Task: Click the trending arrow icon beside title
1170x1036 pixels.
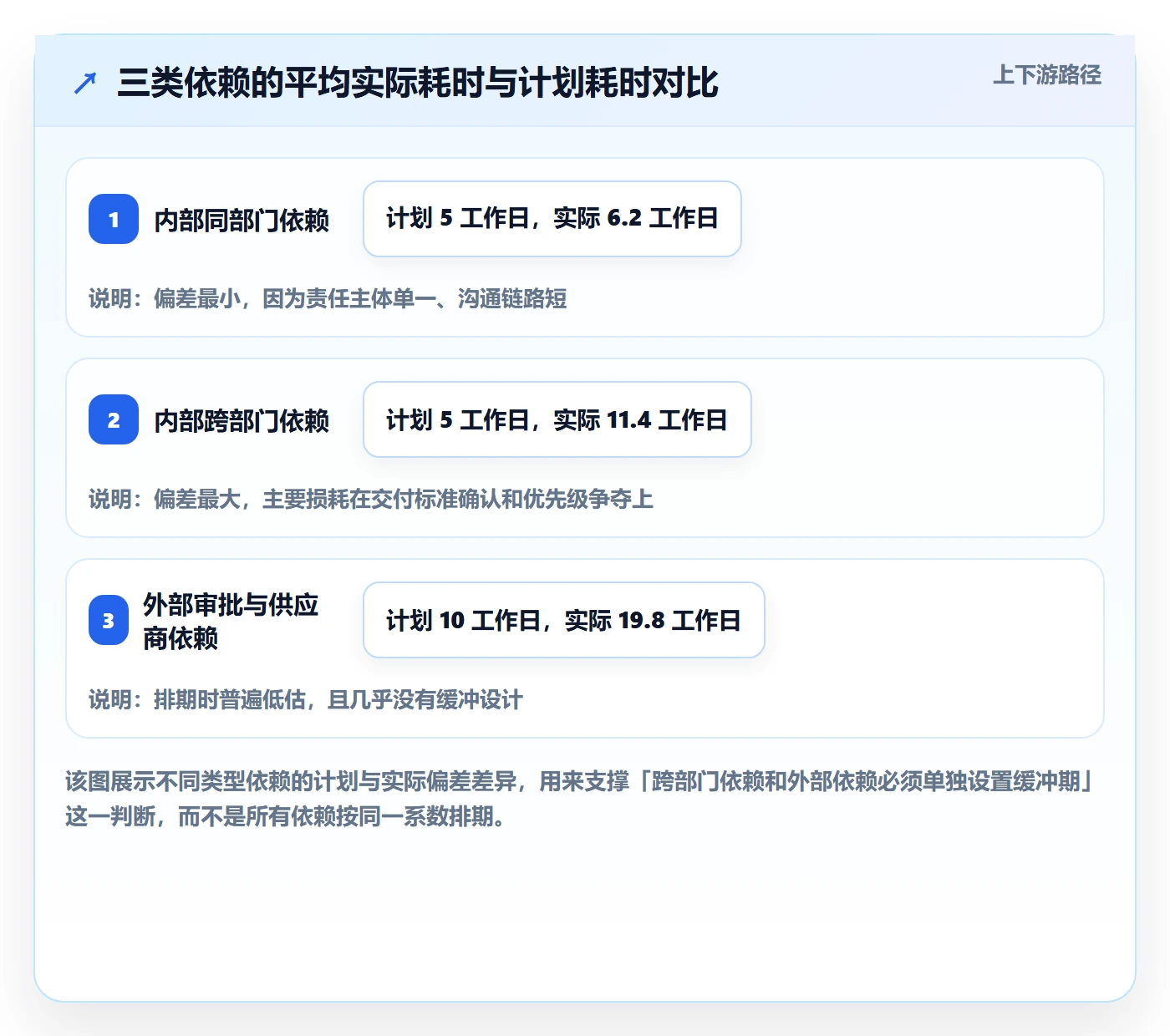Action: pos(85,83)
